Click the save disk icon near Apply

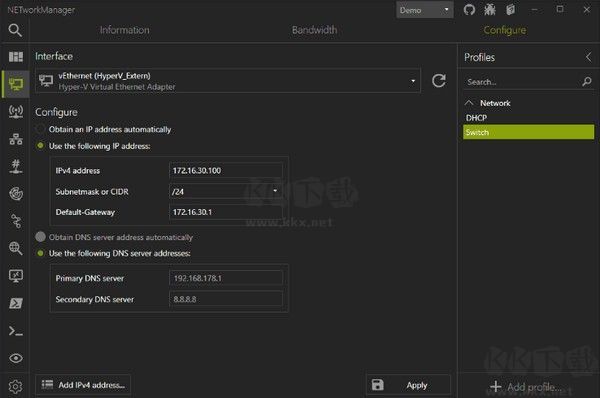(x=377, y=385)
